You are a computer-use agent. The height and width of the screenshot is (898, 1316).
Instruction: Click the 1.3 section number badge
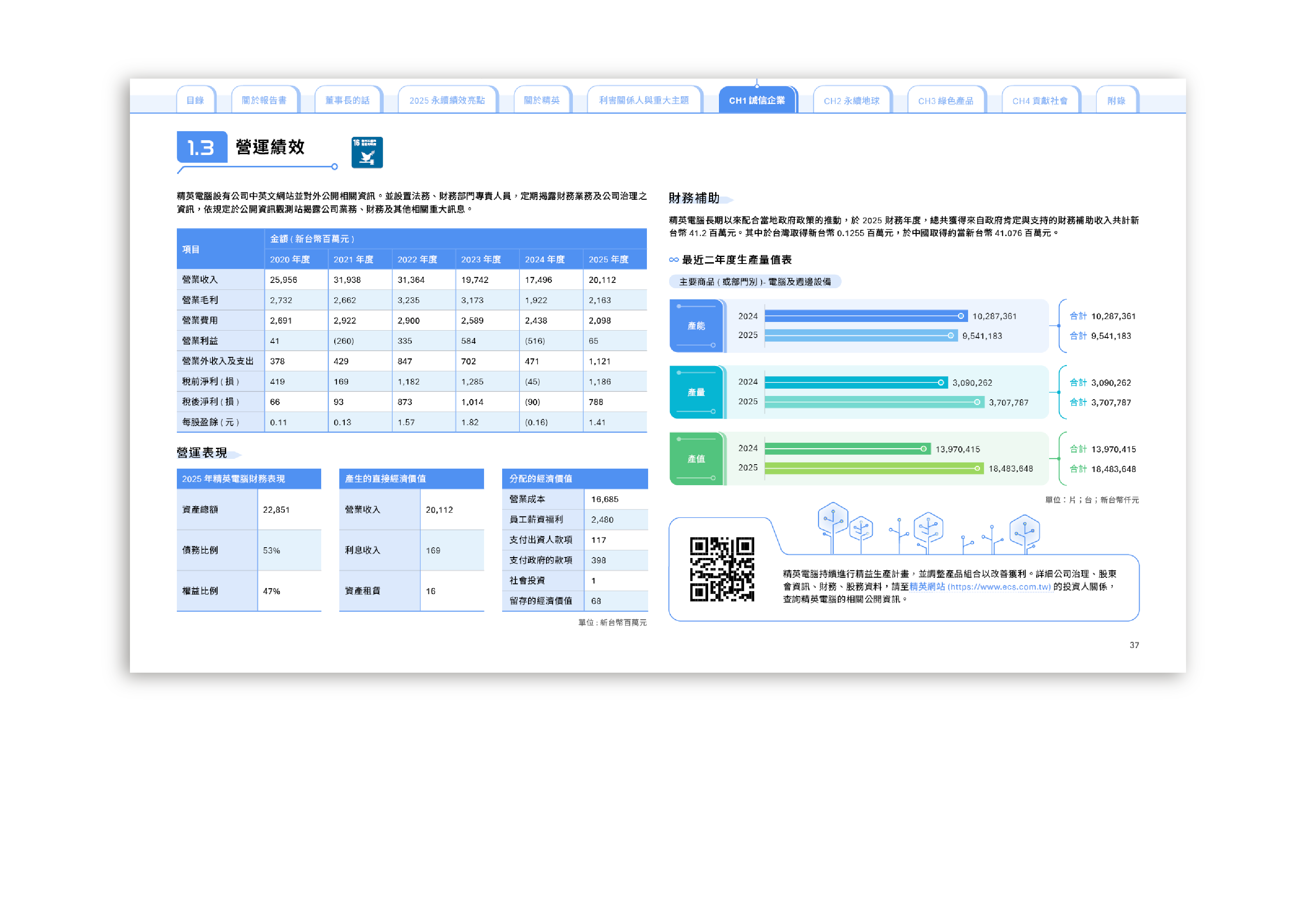(x=202, y=147)
